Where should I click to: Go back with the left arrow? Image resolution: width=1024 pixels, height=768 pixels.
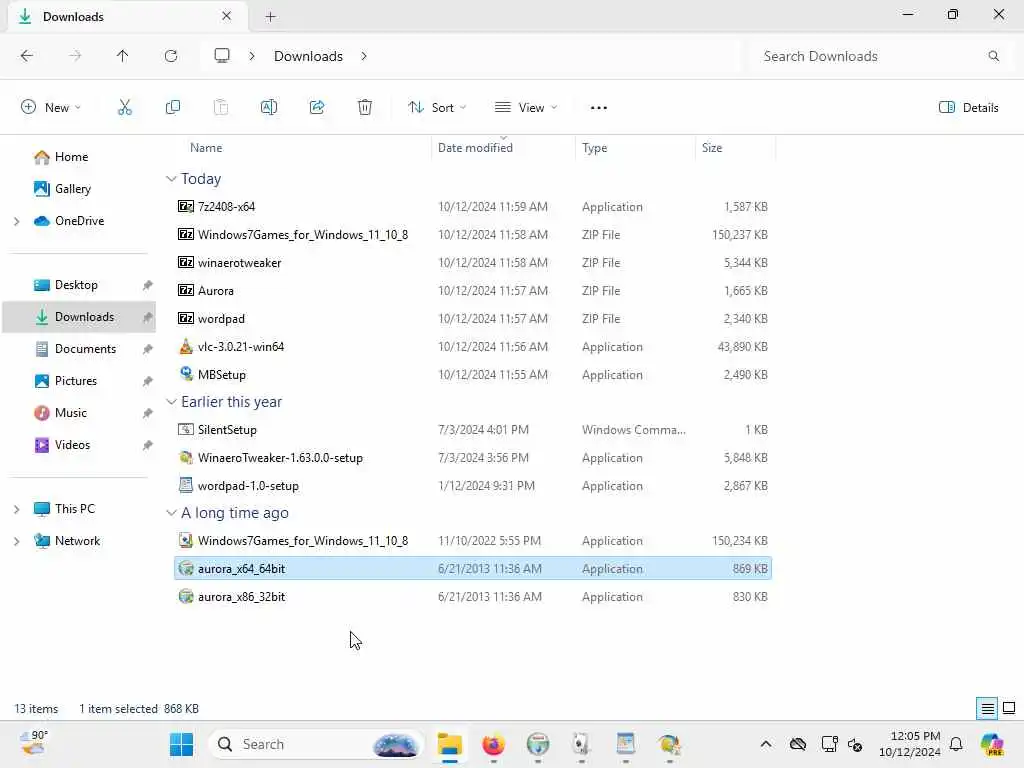pos(27,56)
